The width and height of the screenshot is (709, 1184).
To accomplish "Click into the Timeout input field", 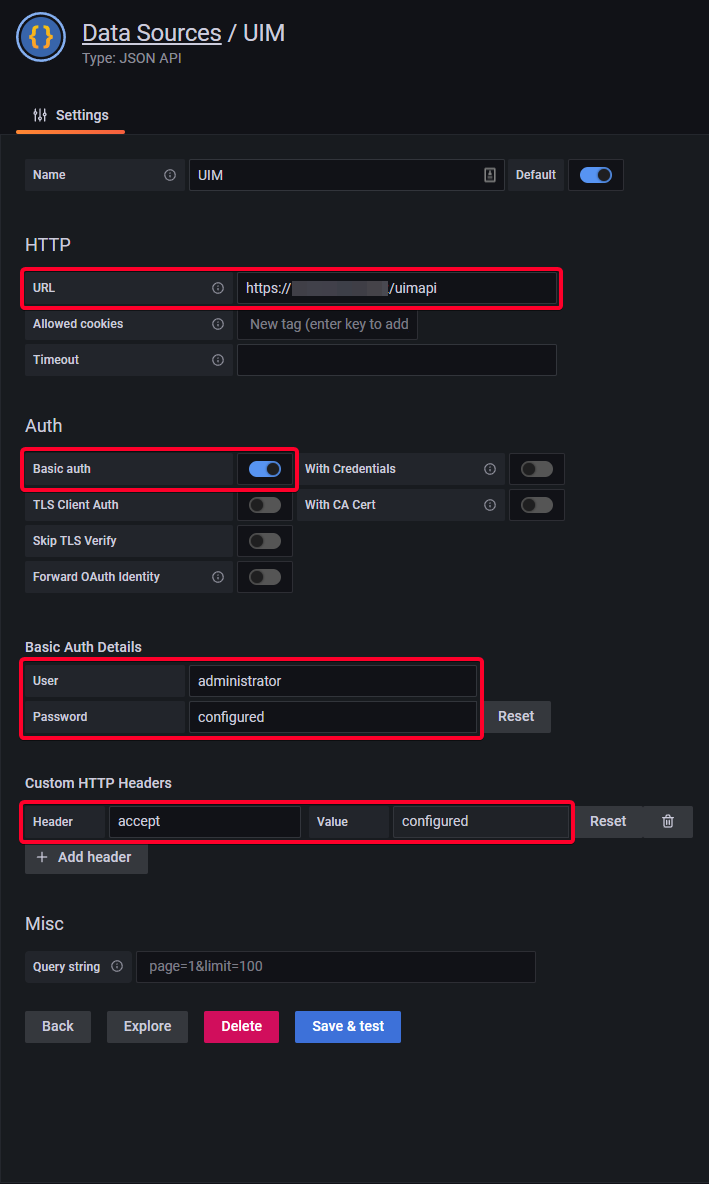I will (x=397, y=360).
